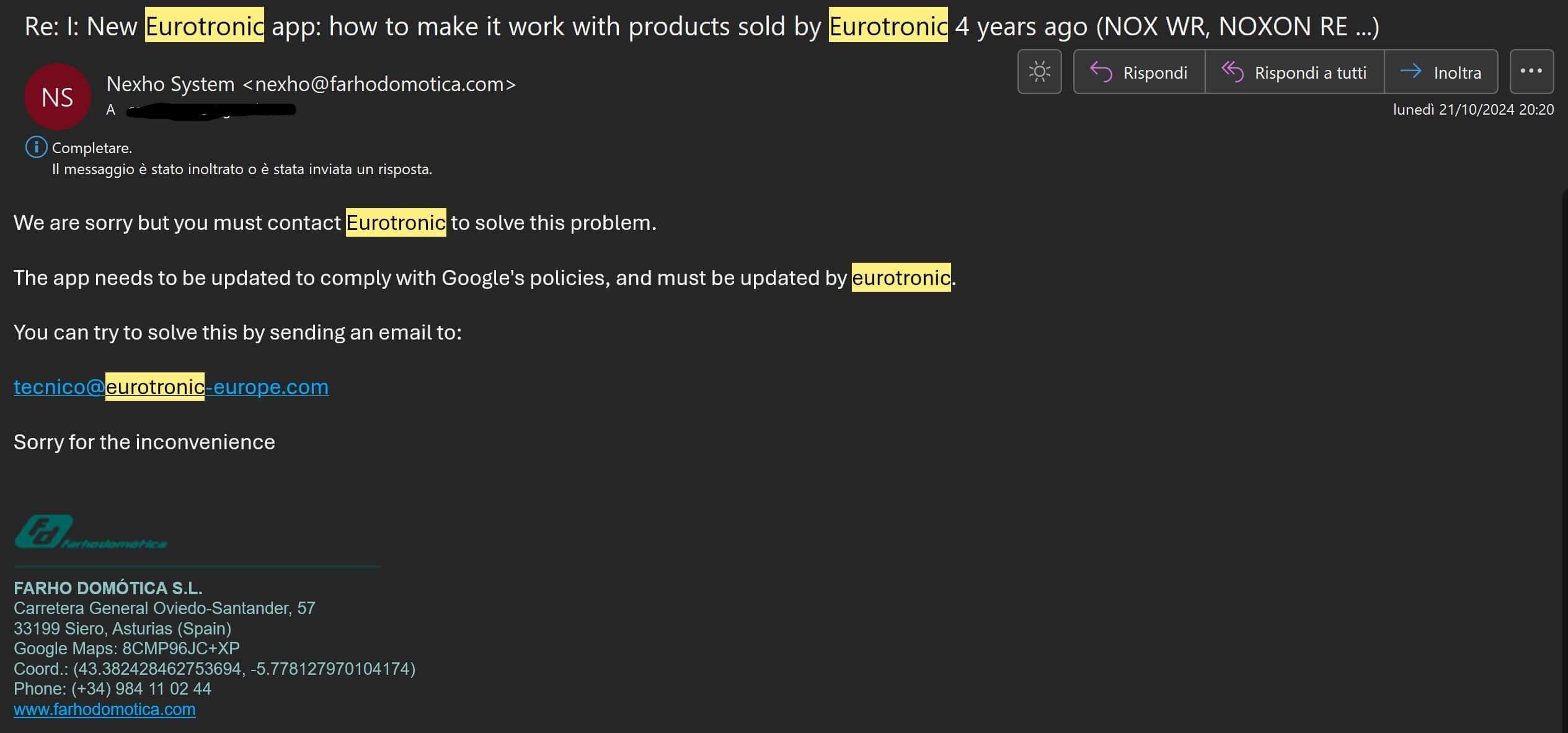The image size is (1568, 733).
Task: Click the Coord. coordinates line
Action: (x=215, y=669)
